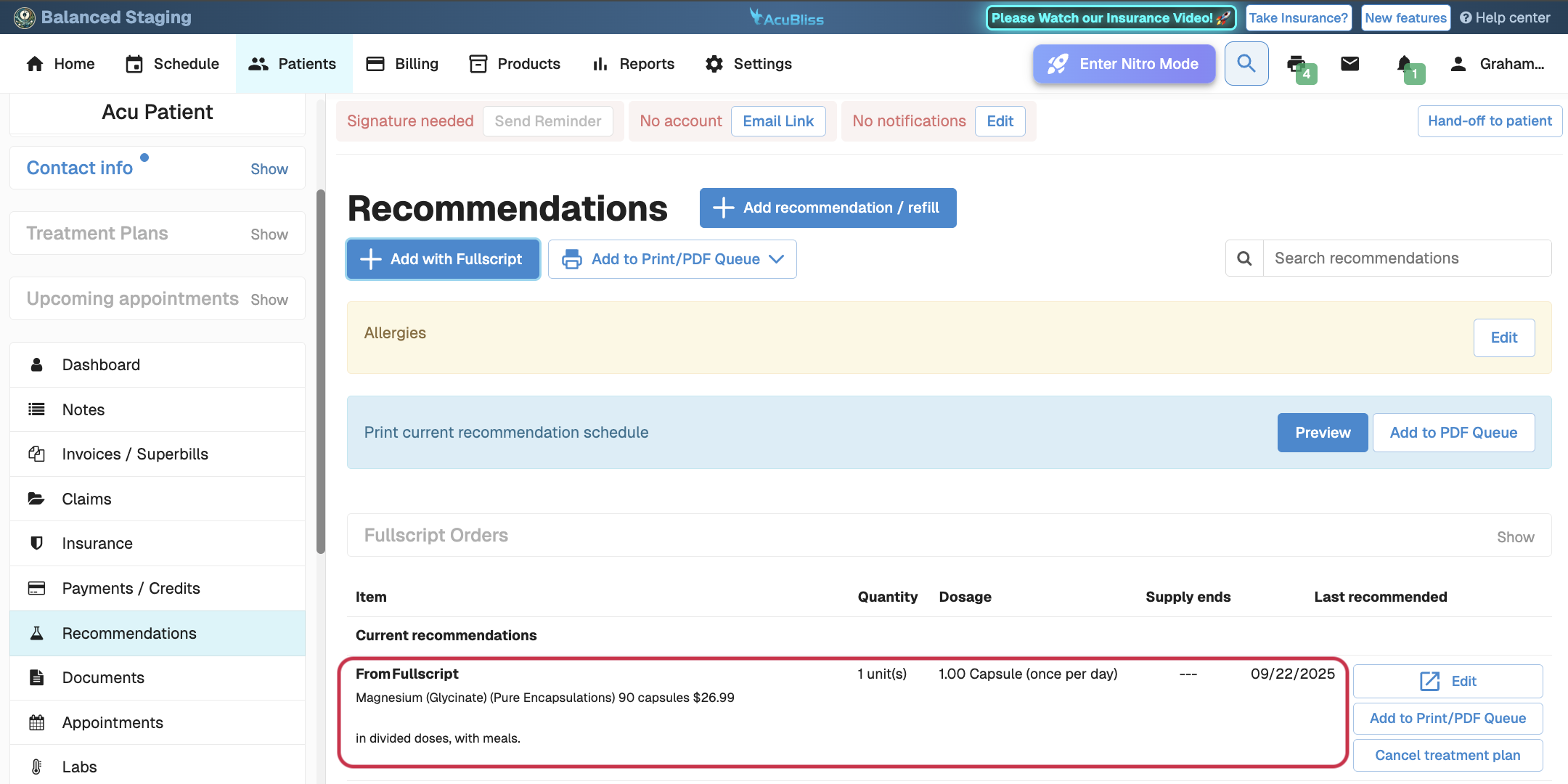Click the sidebar vertical scrollbar
Viewport: 1568px width, 784px height.
pyautogui.click(x=320, y=370)
